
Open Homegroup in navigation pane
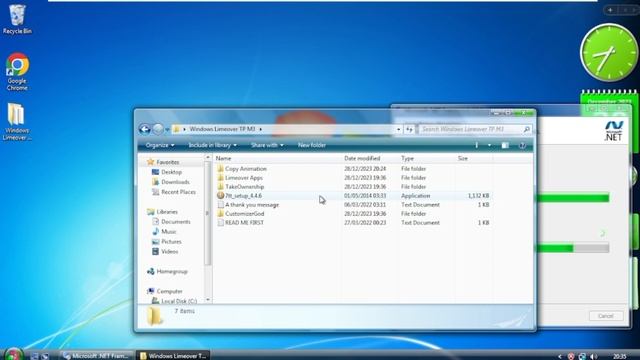pos(167,271)
